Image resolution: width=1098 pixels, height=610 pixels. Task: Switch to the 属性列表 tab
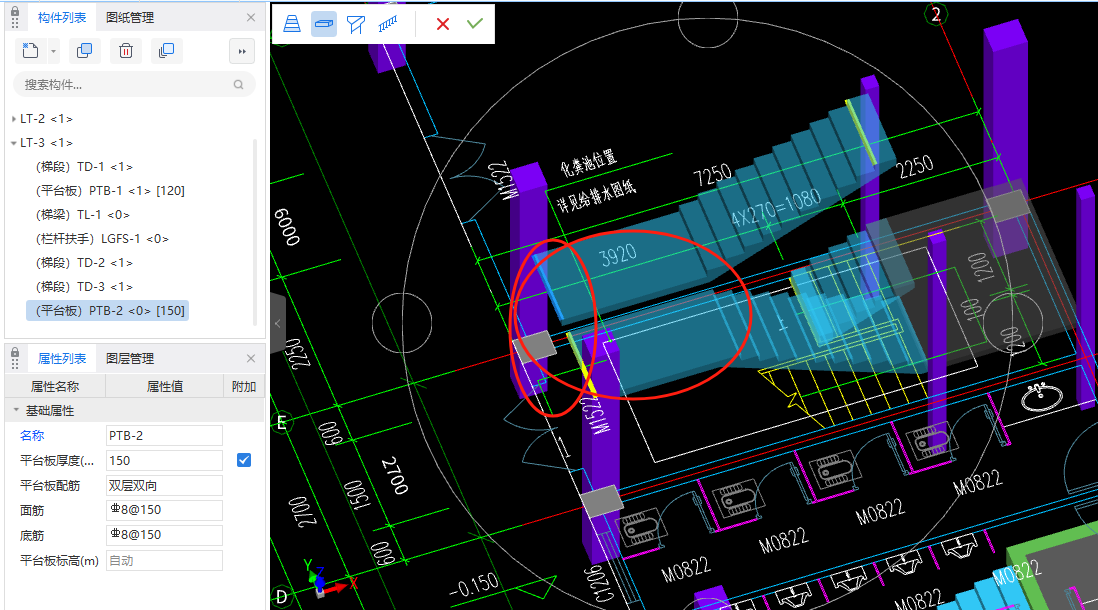click(62, 359)
